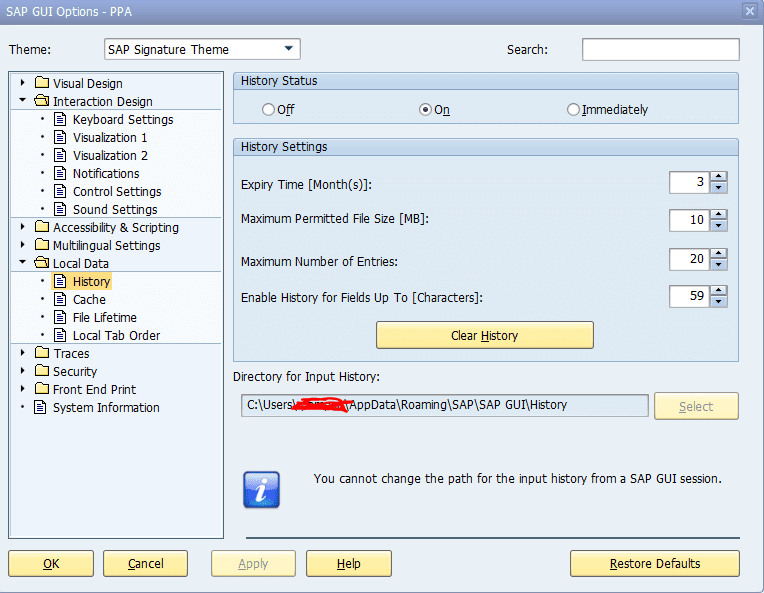Click the Visualization 1 page icon

(60, 137)
